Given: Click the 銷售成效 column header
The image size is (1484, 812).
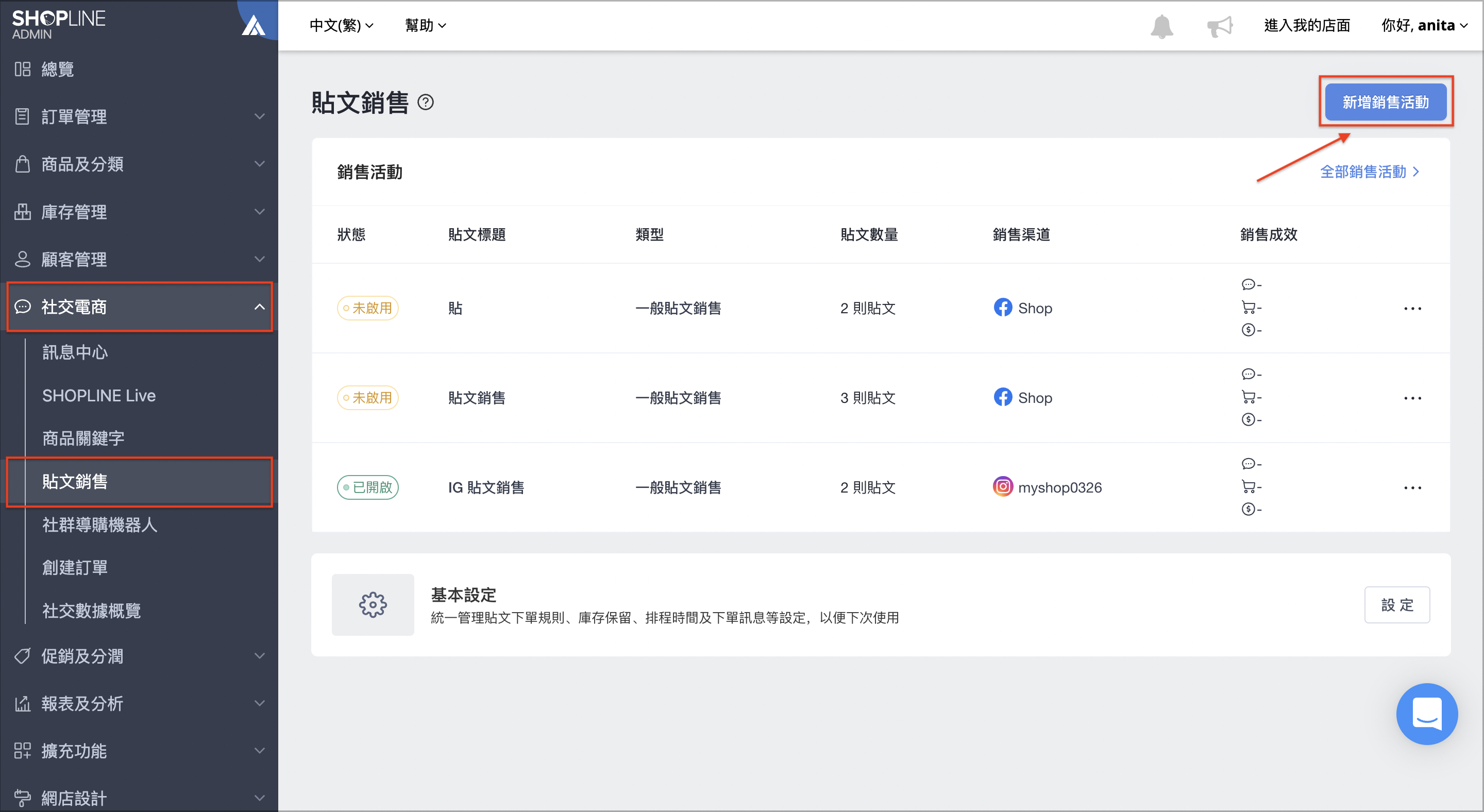Looking at the screenshot, I should [1269, 234].
